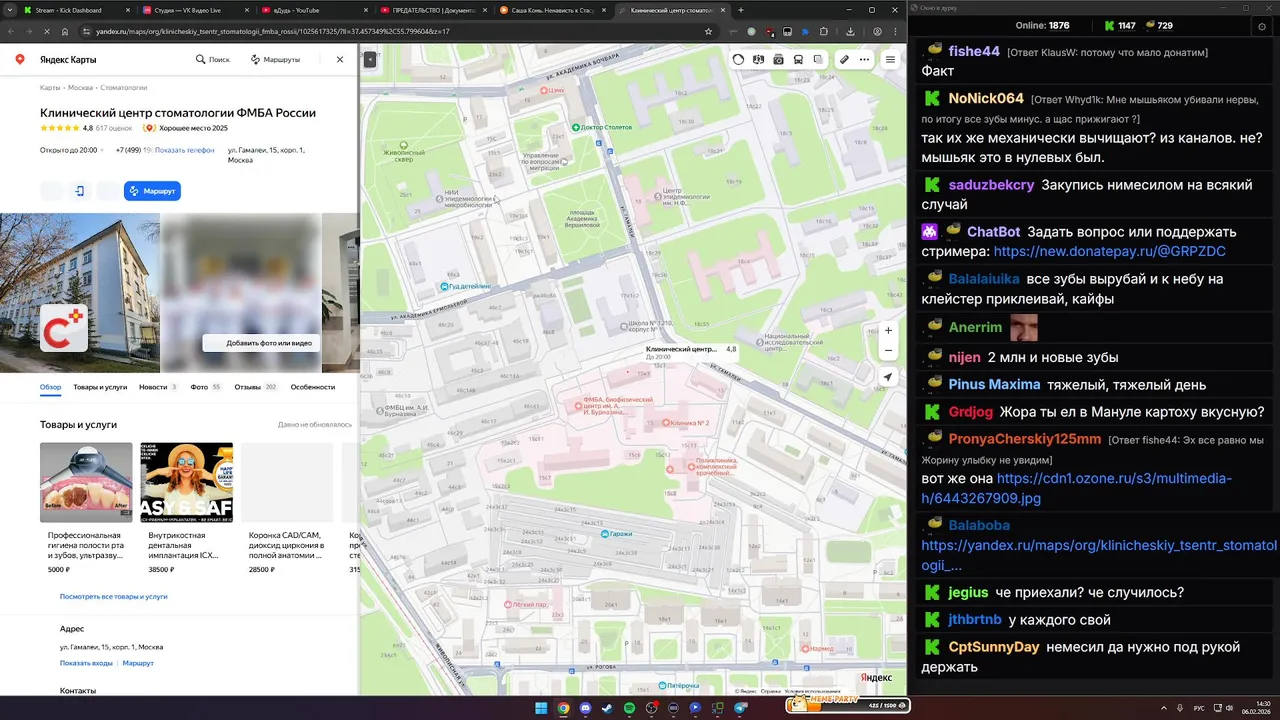The height and width of the screenshot is (720, 1280).
Task: Open Внутрикостная дентальная имплантация product card
Action: [x=186, y=508]
